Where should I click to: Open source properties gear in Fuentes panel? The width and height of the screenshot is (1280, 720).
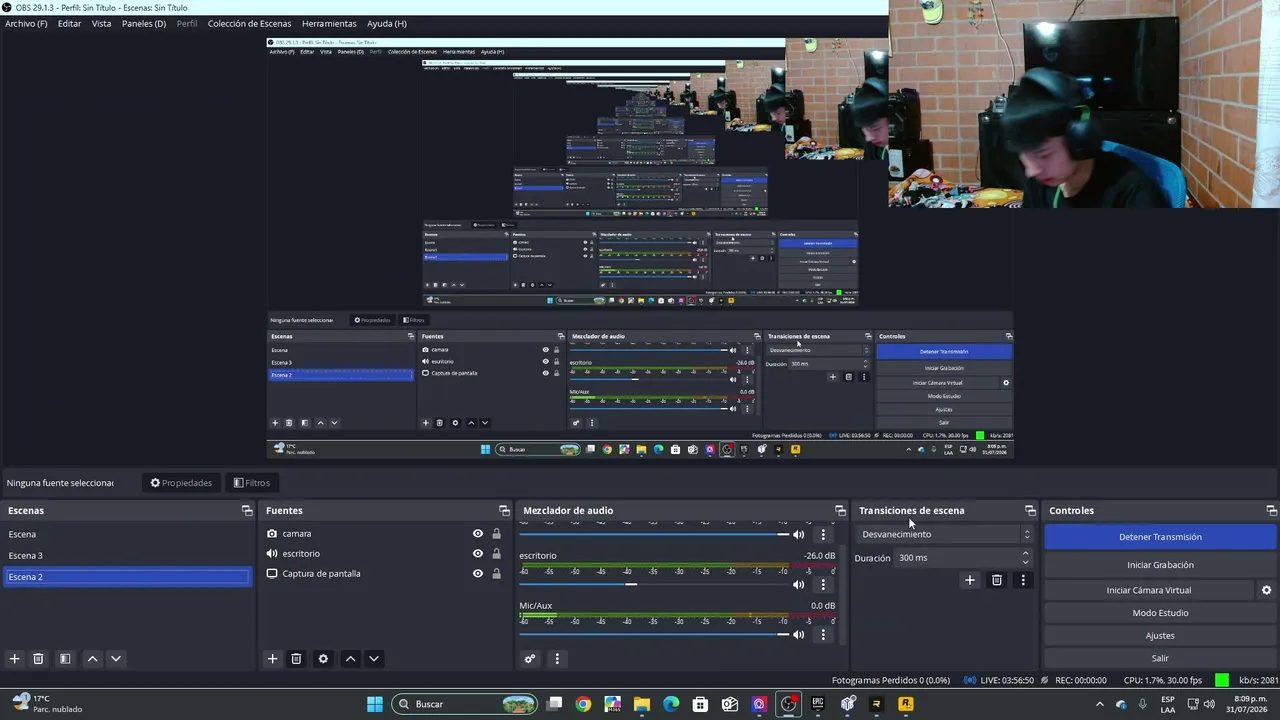coord(323,659)
